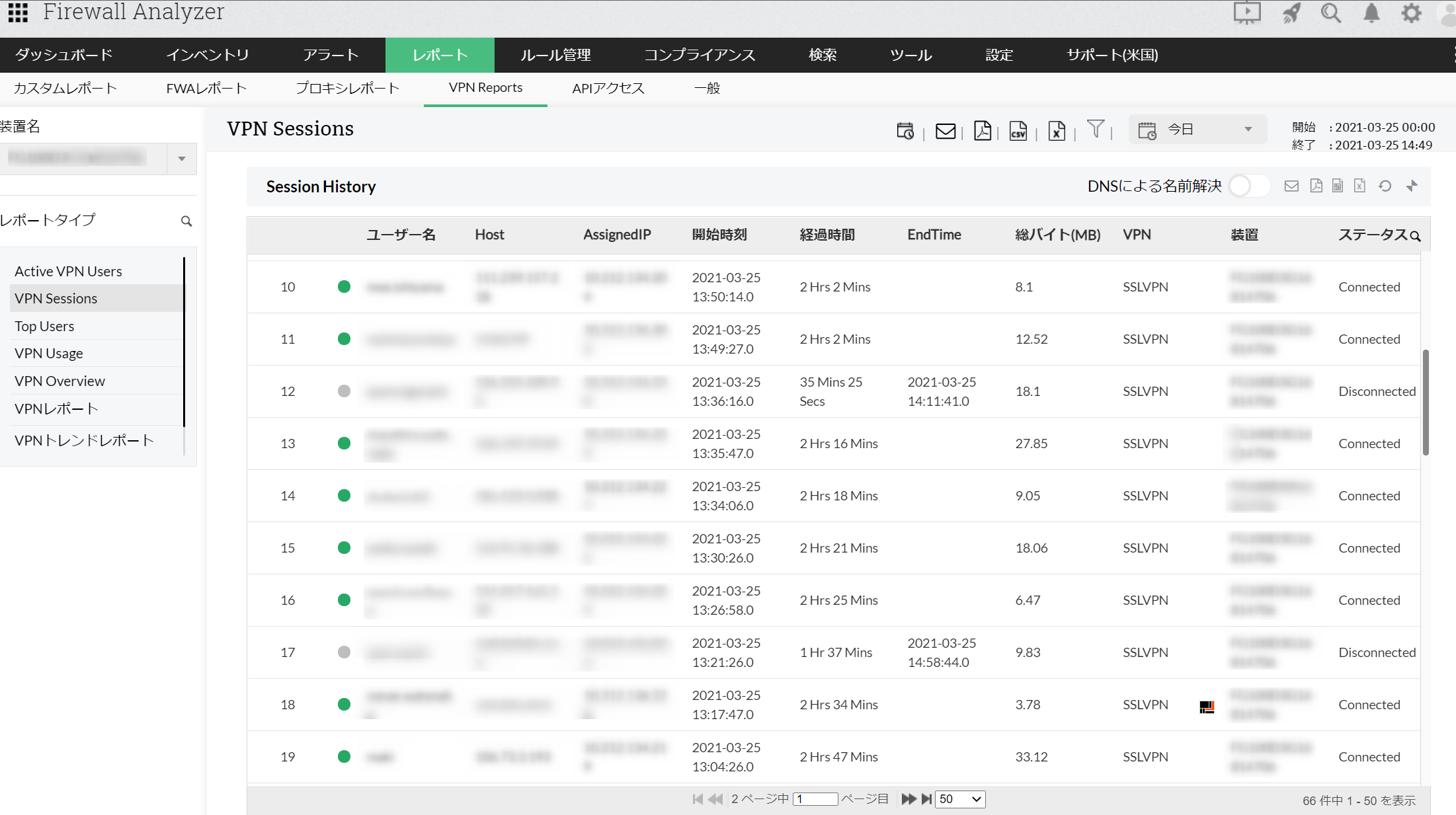Click the table vertical scrollbar
Viewport: 1456px width, 815px height.
click(x=1426, y=403)
